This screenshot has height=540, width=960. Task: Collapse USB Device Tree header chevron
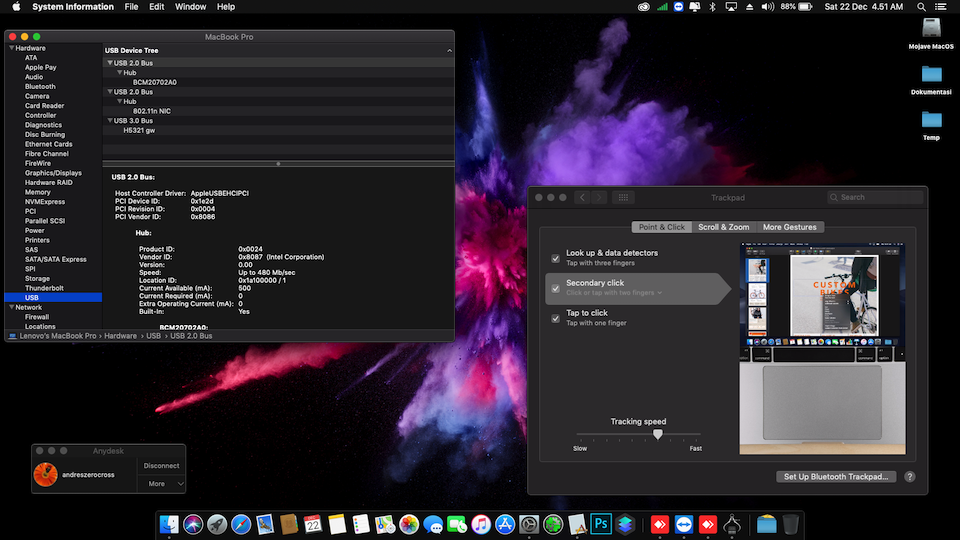pos(449,51)
